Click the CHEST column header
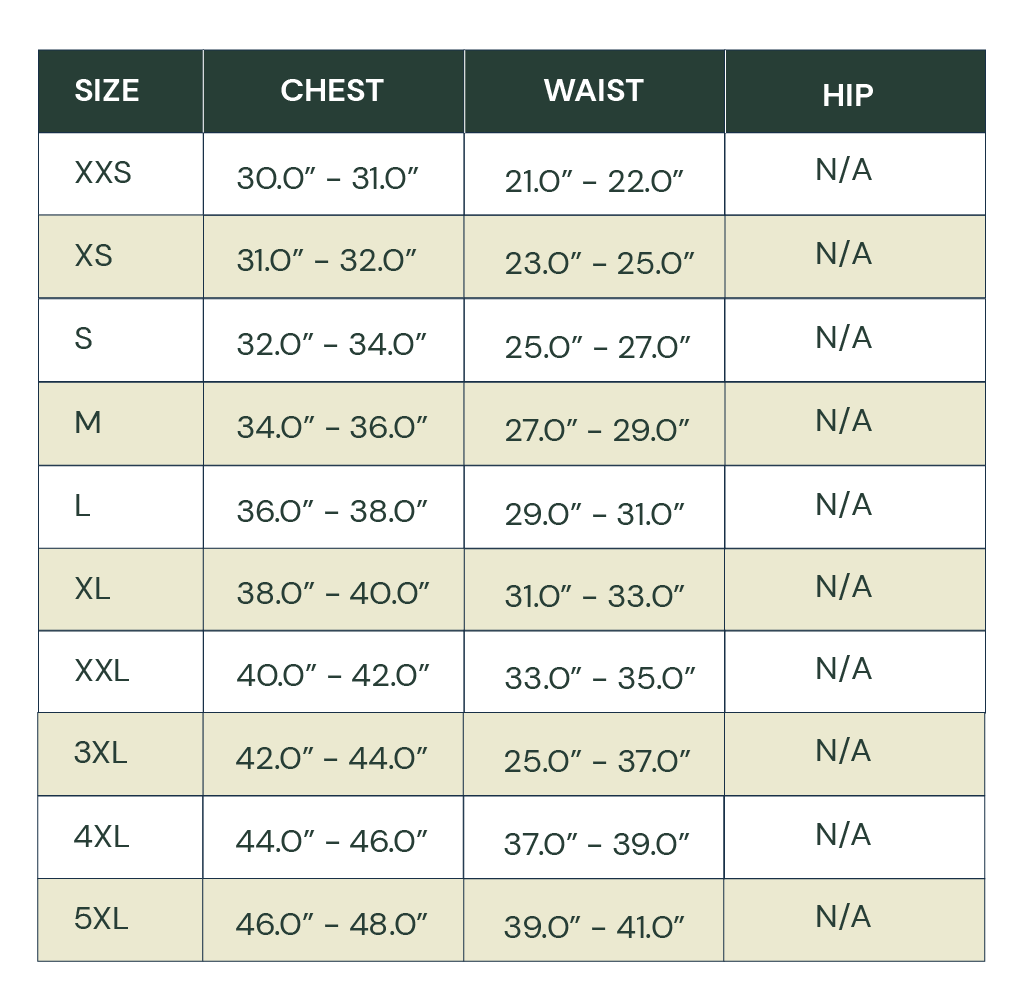 332,91
